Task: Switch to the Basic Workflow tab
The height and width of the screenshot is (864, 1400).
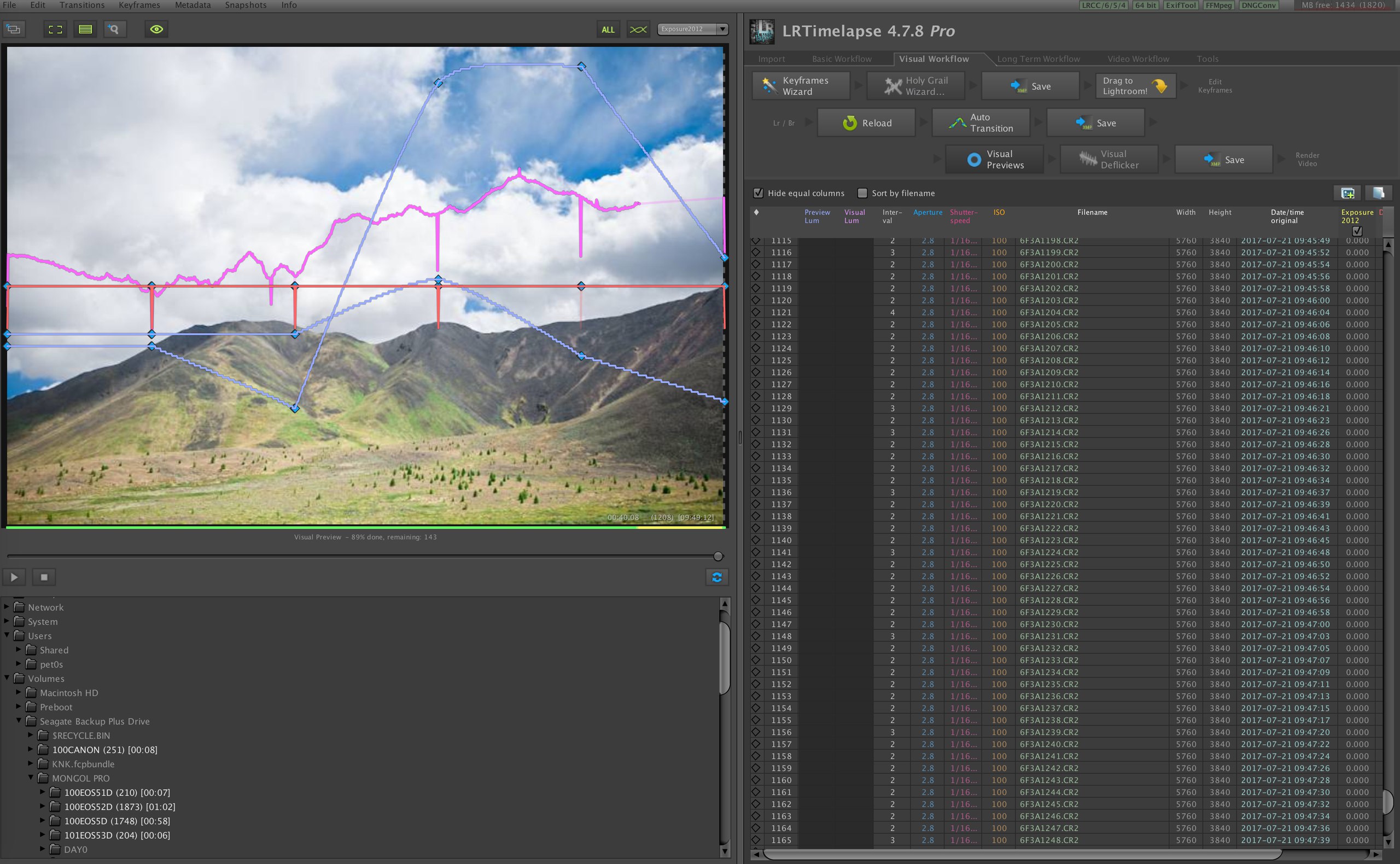Action: point(842,59)
